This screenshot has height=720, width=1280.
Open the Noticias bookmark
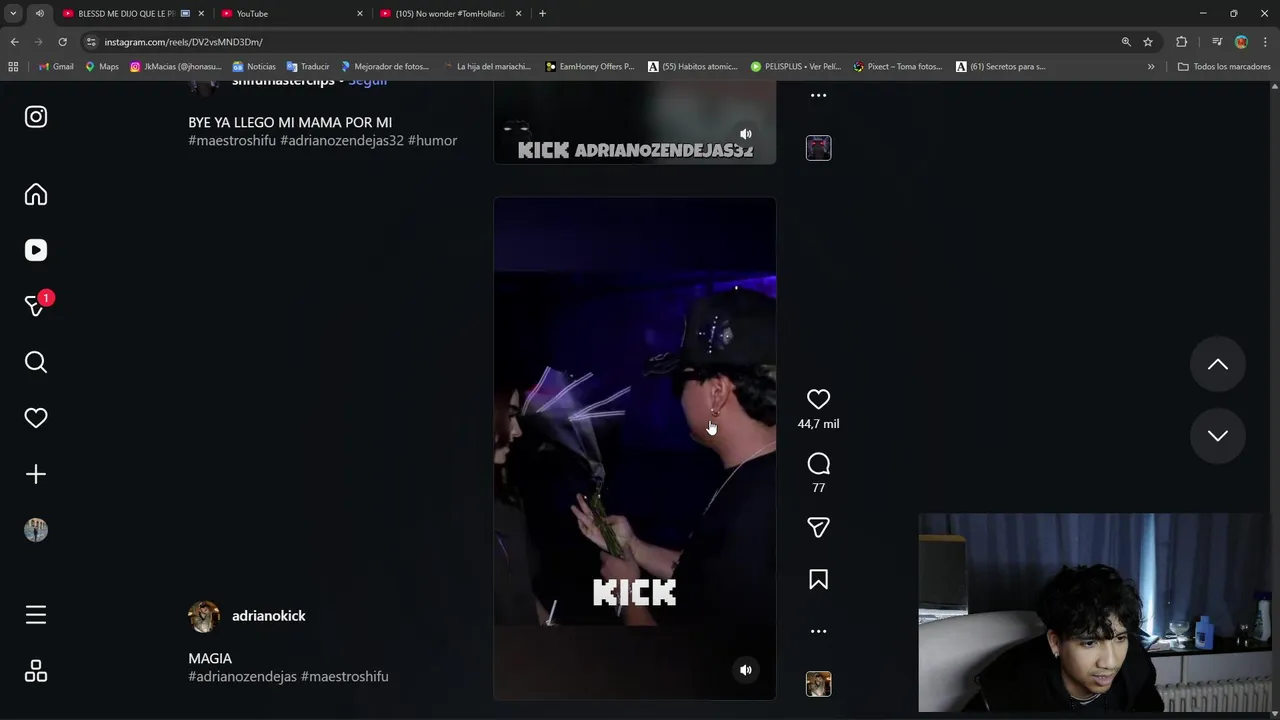tap(254, 67)
